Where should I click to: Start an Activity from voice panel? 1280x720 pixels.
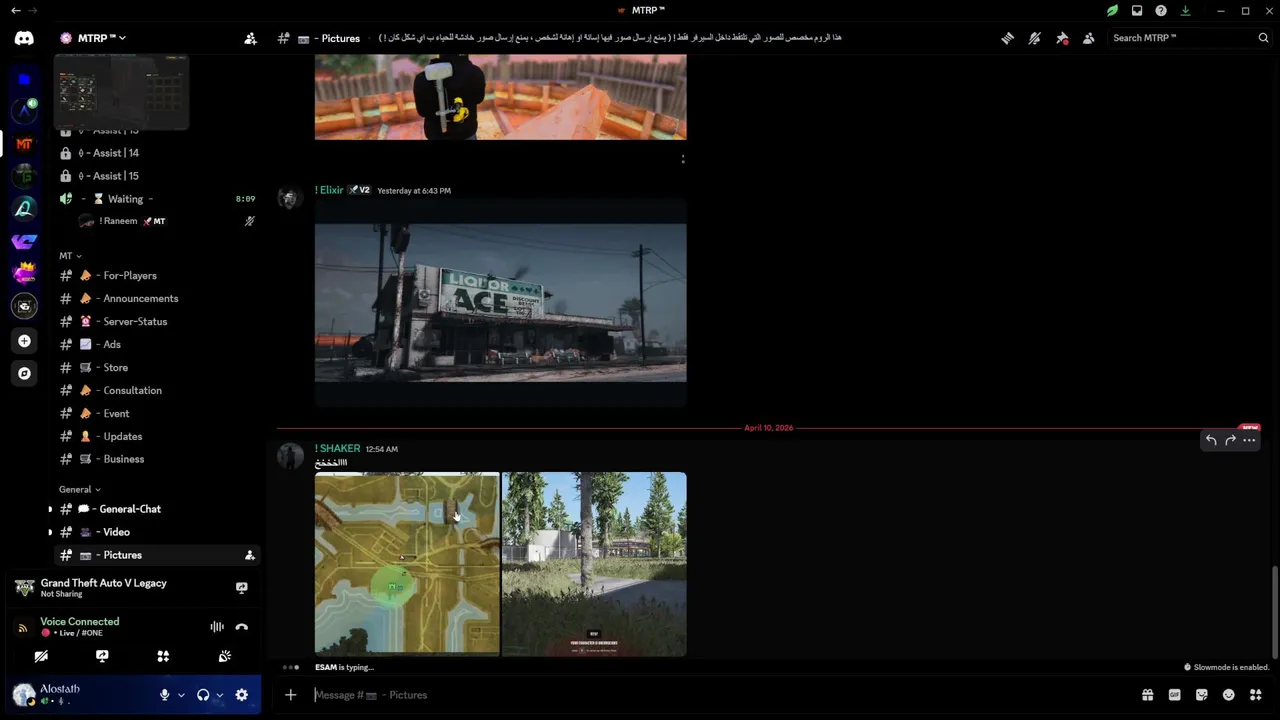163,656
